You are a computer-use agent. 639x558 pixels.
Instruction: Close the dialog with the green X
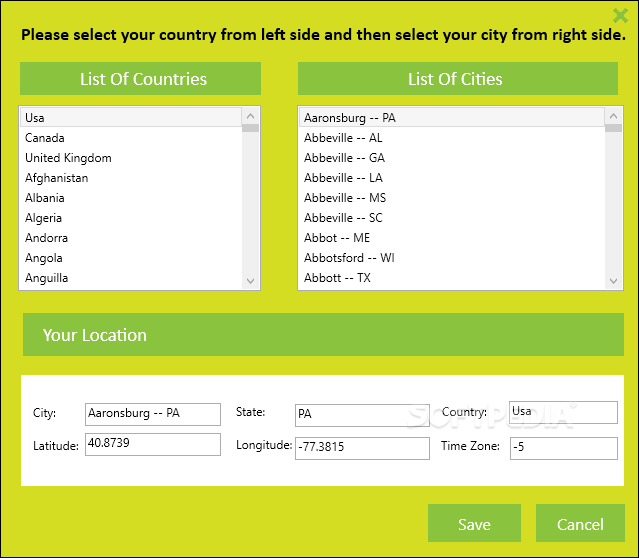[x=620, y=16]
